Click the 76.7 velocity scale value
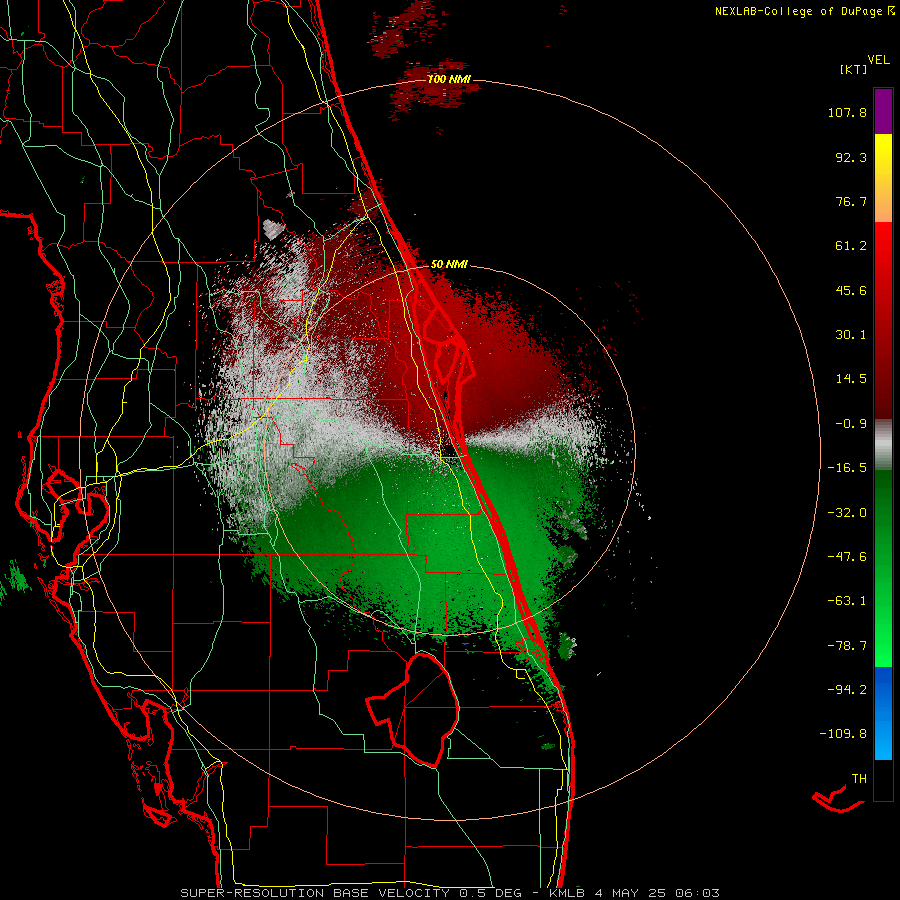Viewport: 900px width, 900px height. (x=851, y=201)
